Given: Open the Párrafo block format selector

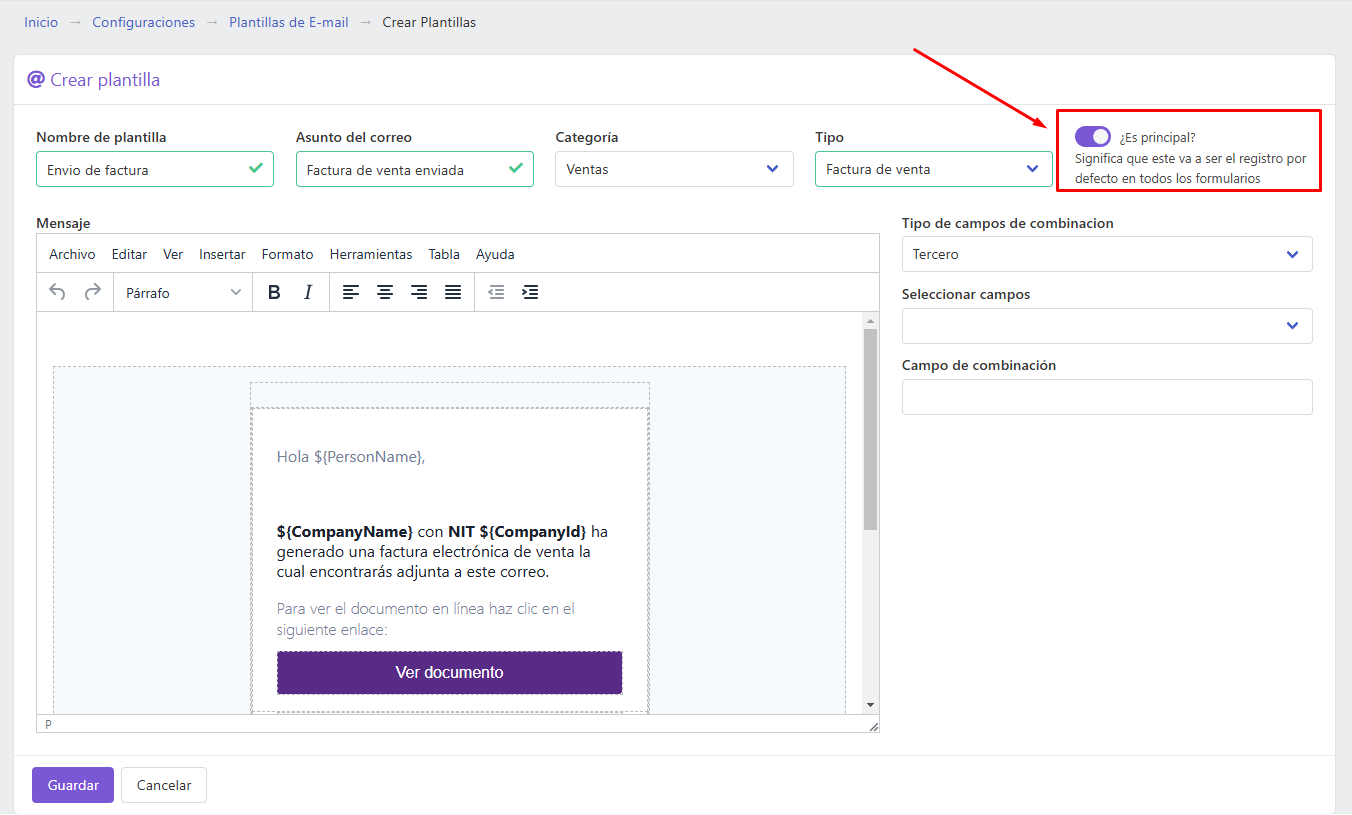Looking at the screenshot, I should click(x=183, y=293).
